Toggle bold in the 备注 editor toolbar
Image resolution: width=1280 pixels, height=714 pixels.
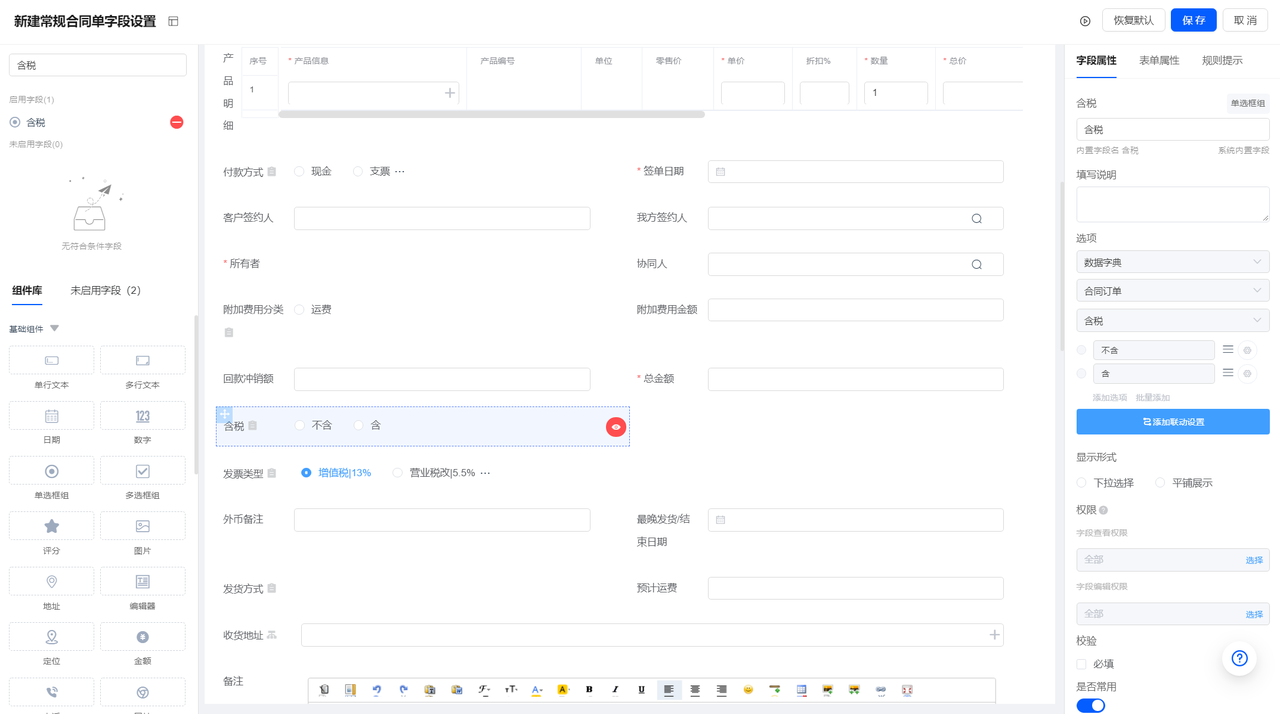[x=589, y=690]
